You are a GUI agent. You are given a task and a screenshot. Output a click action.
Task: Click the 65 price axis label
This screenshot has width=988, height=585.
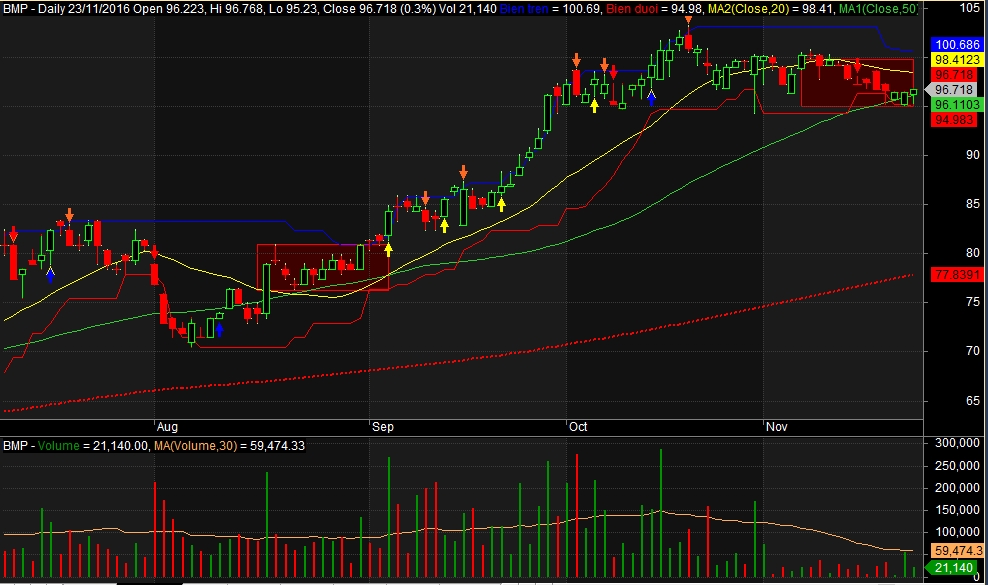point(973,400)
